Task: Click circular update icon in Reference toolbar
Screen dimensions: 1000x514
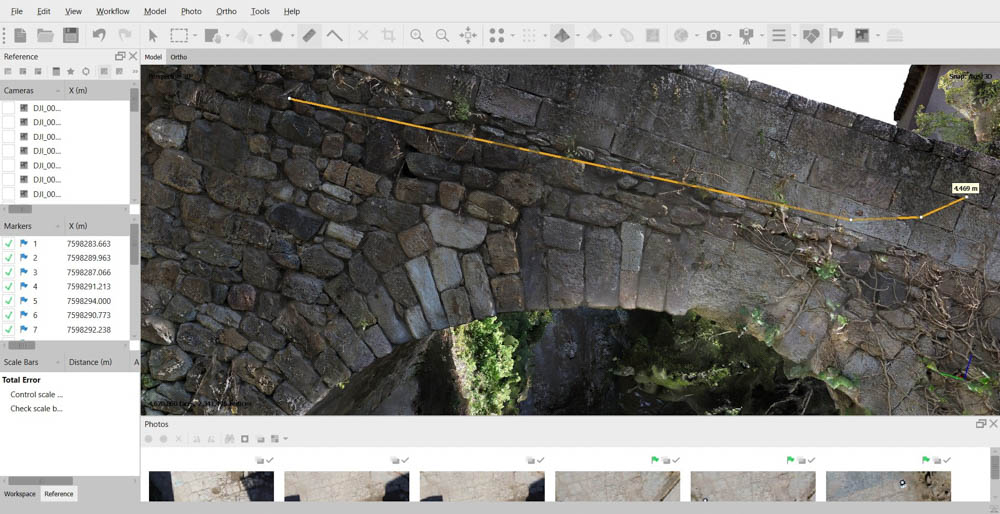Action: pyautogui.click(x=85, y=71)
